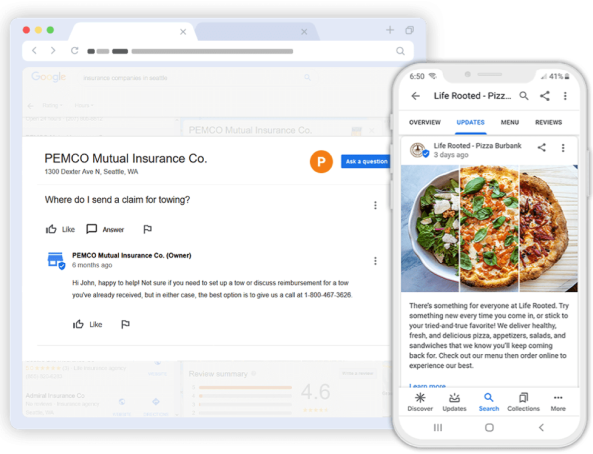Image resolution: width=593 pixels, height=454 pixels.
Task: Tap the phone back arrow
Action: pyautogui.click(x=416, y=96)
